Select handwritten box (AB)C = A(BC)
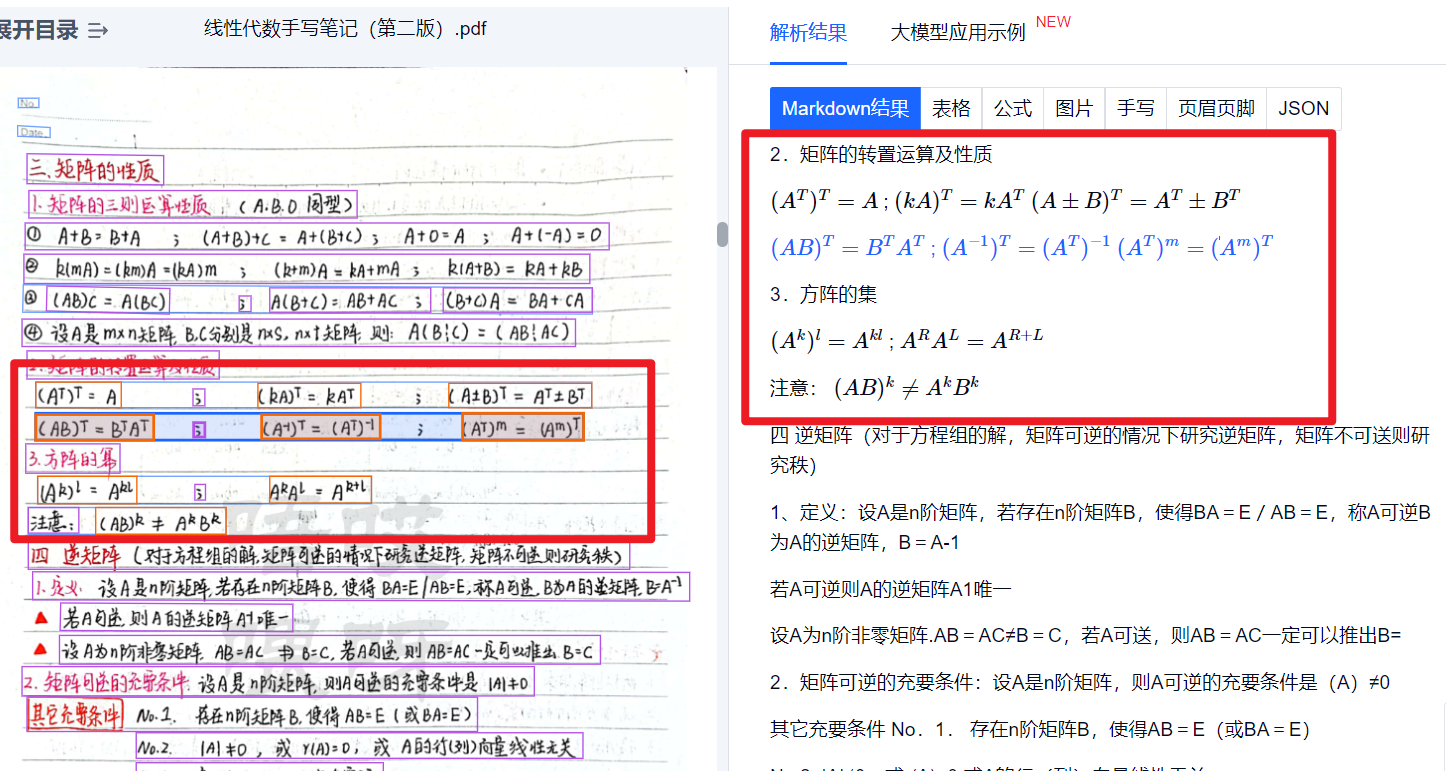This screenshot has height=771, width=1446. (x=109, y=300)
